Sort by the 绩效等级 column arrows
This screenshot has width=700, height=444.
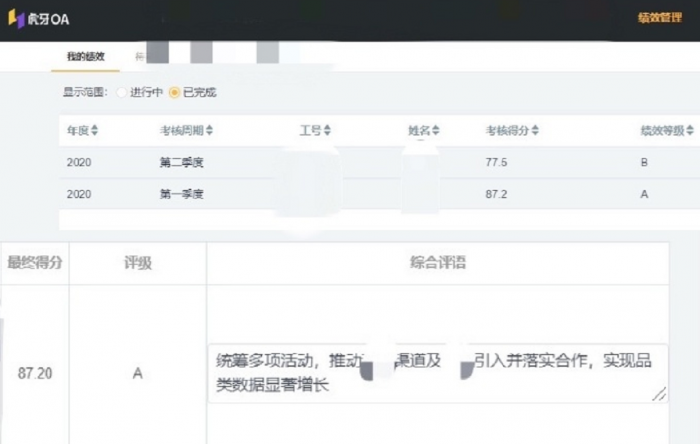(x=690, y=130)
